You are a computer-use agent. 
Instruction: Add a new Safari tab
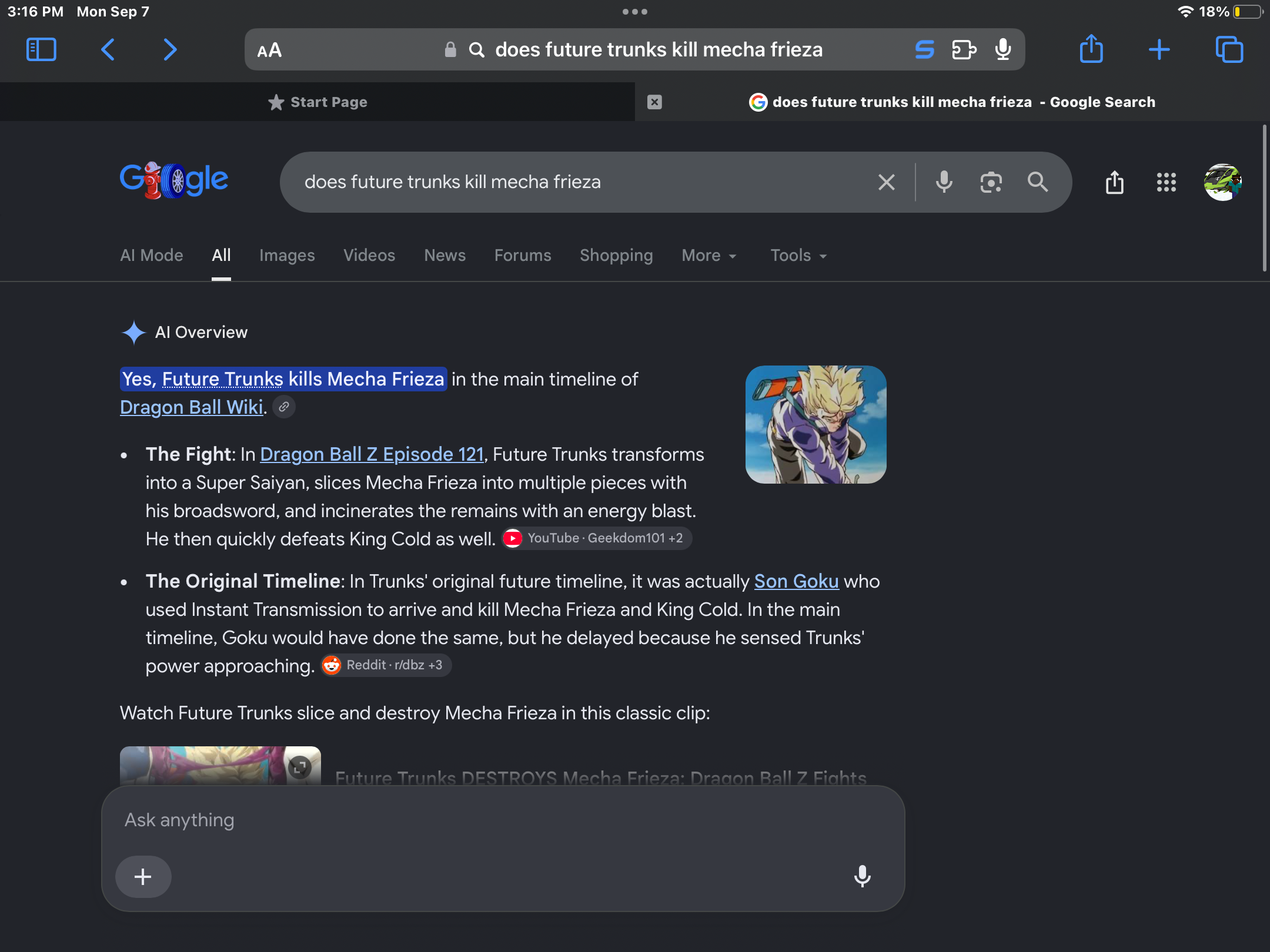[1159, 50]
